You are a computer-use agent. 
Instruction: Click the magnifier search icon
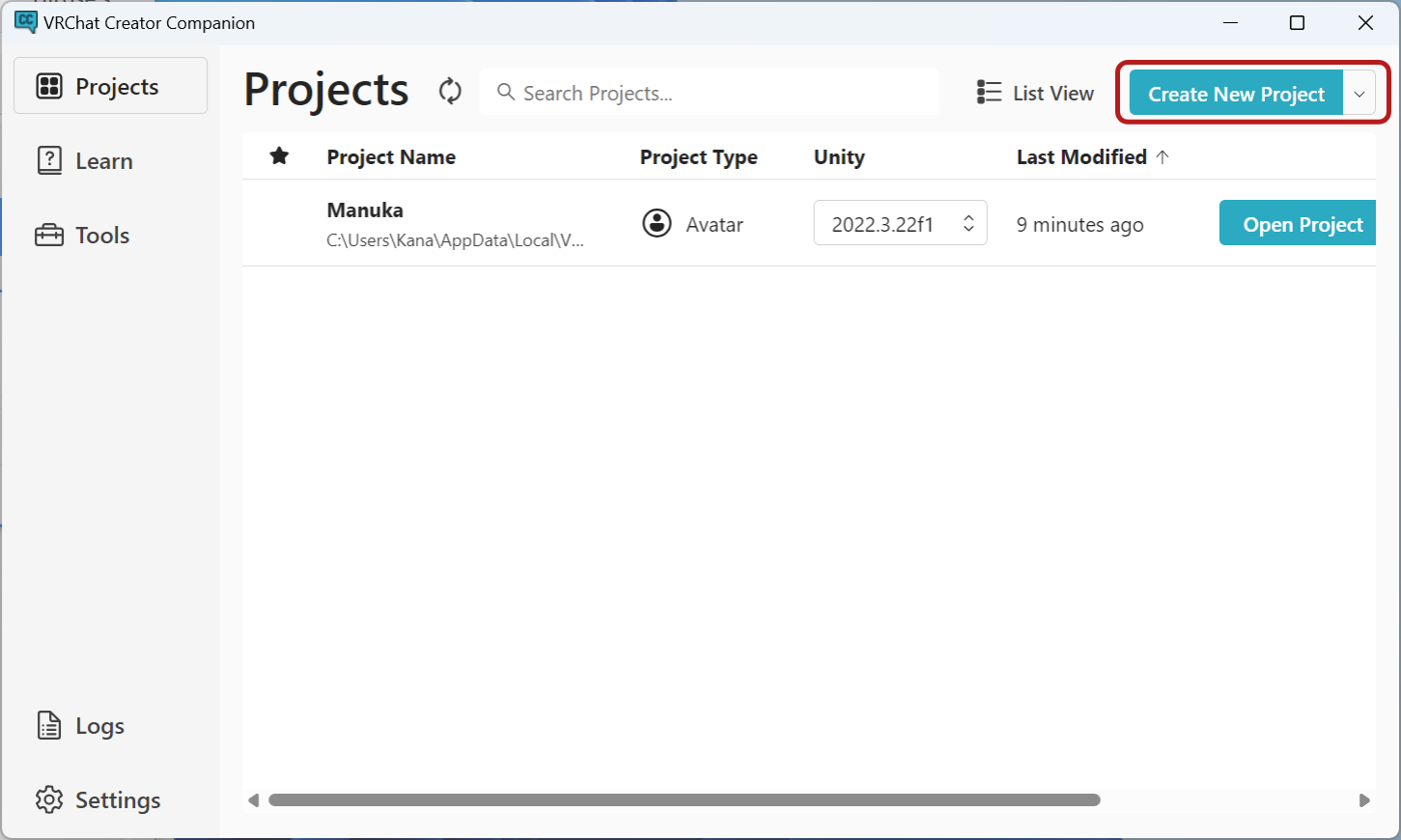(505, 92)
